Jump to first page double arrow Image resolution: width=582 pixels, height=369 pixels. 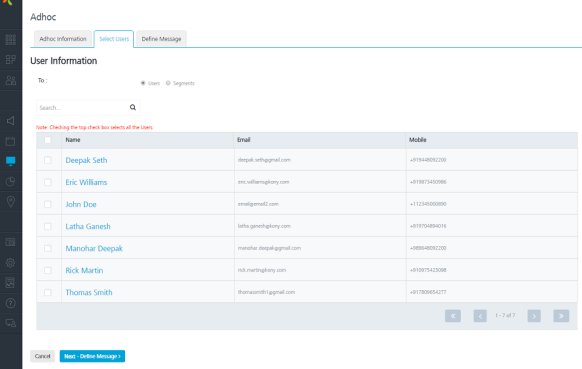tap(453, 316)
